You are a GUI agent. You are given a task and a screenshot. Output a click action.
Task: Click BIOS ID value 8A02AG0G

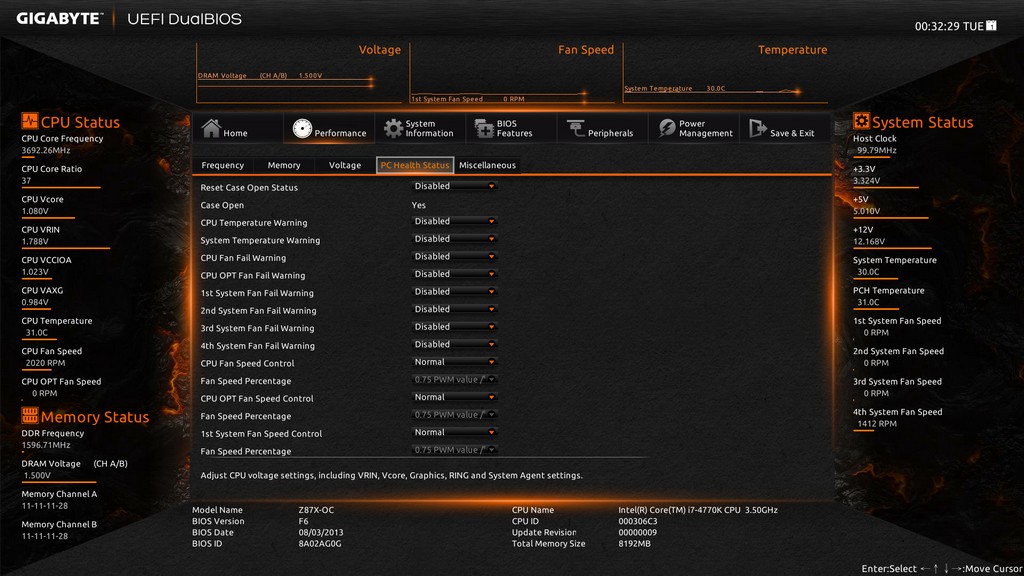320,543
